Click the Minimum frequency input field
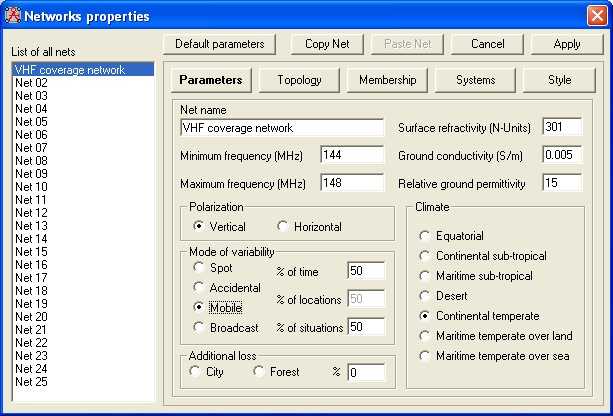This screenshot has height=416, width=613. (x=352, y=155)
